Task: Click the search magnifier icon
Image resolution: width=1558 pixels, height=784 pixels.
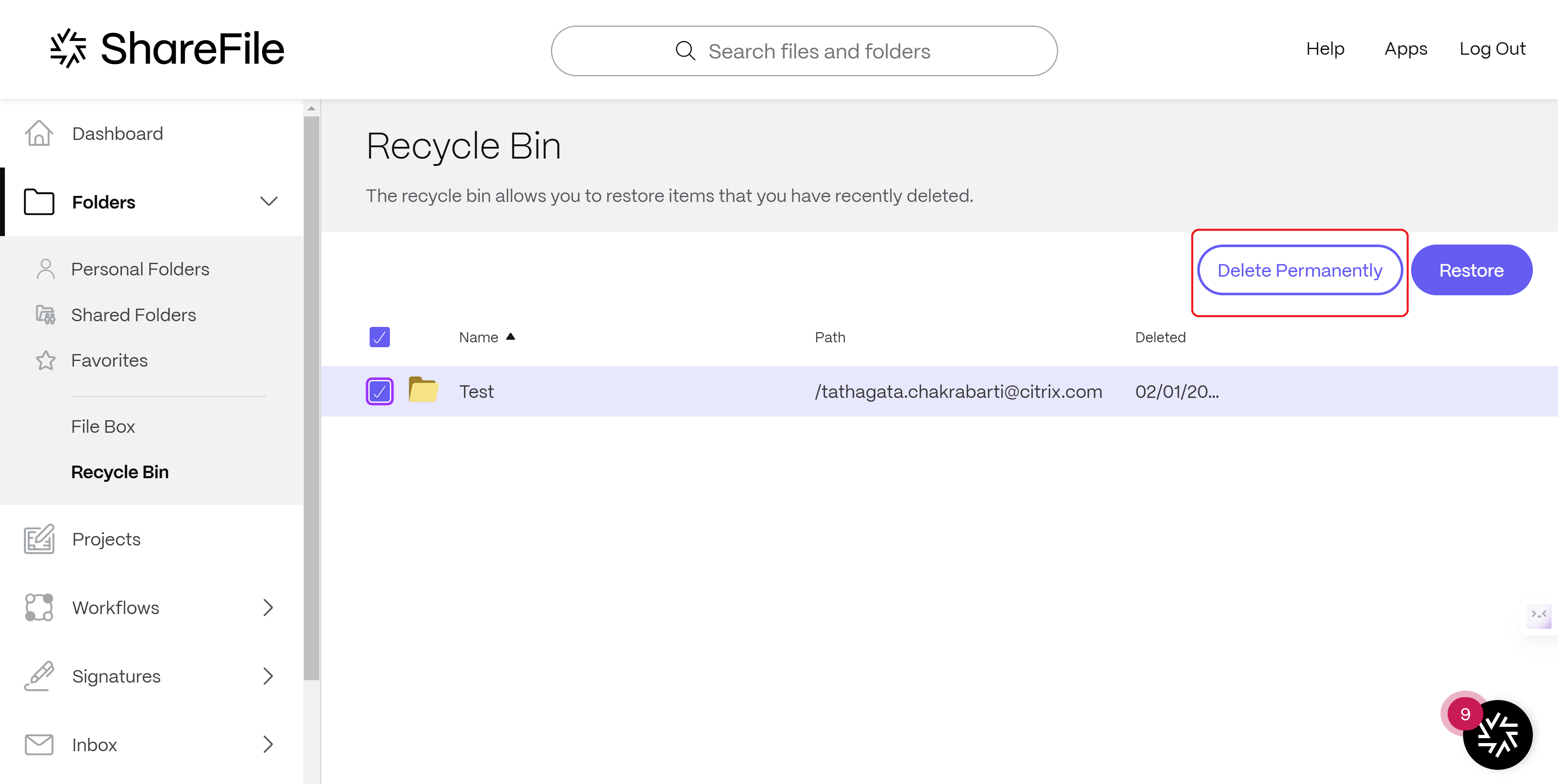Action: pos(684,51)
